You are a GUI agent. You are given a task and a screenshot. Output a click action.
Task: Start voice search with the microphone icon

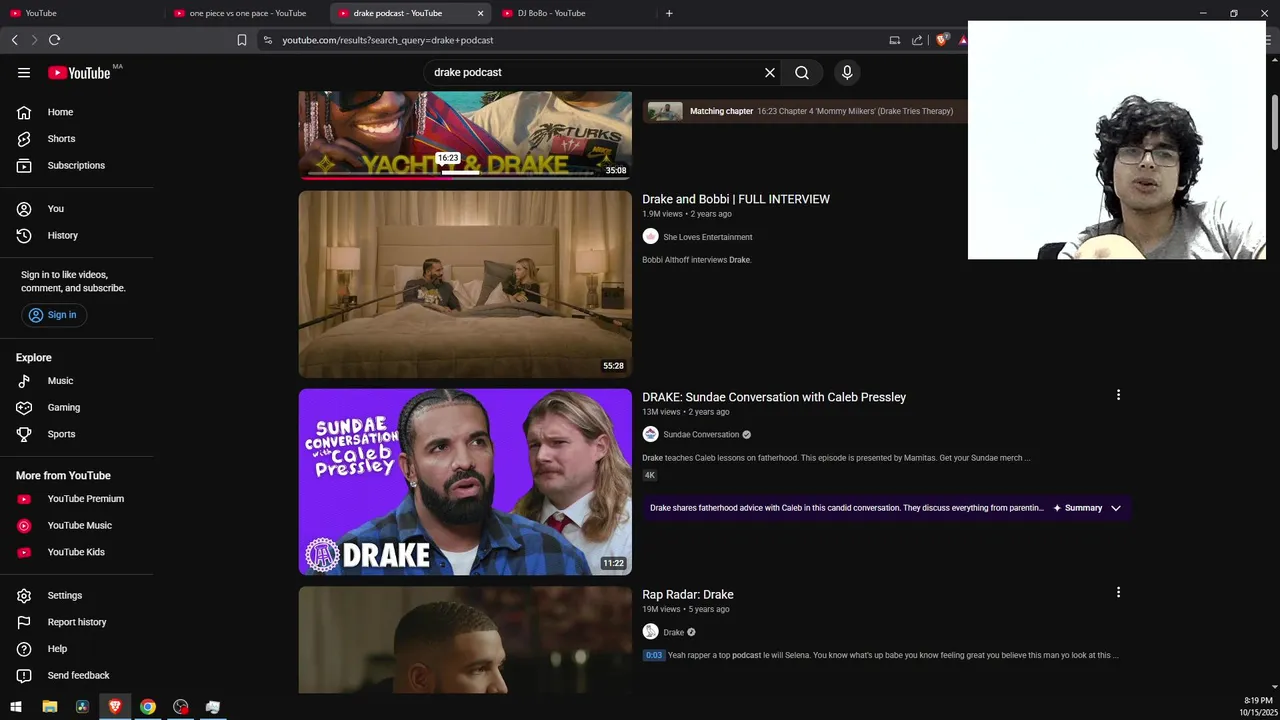(x=847, y=72)
